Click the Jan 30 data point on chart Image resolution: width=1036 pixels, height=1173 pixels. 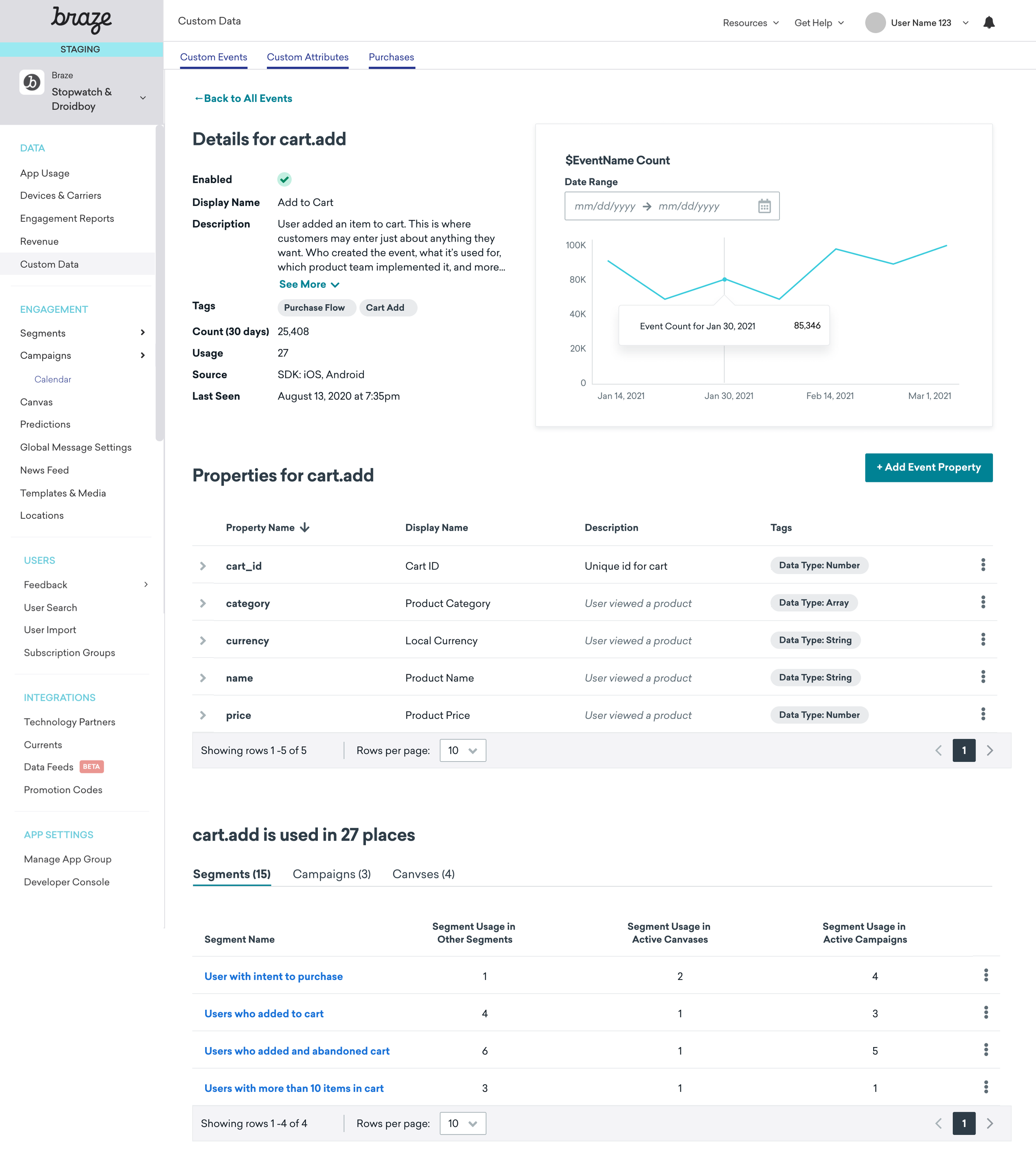point(724,280)
